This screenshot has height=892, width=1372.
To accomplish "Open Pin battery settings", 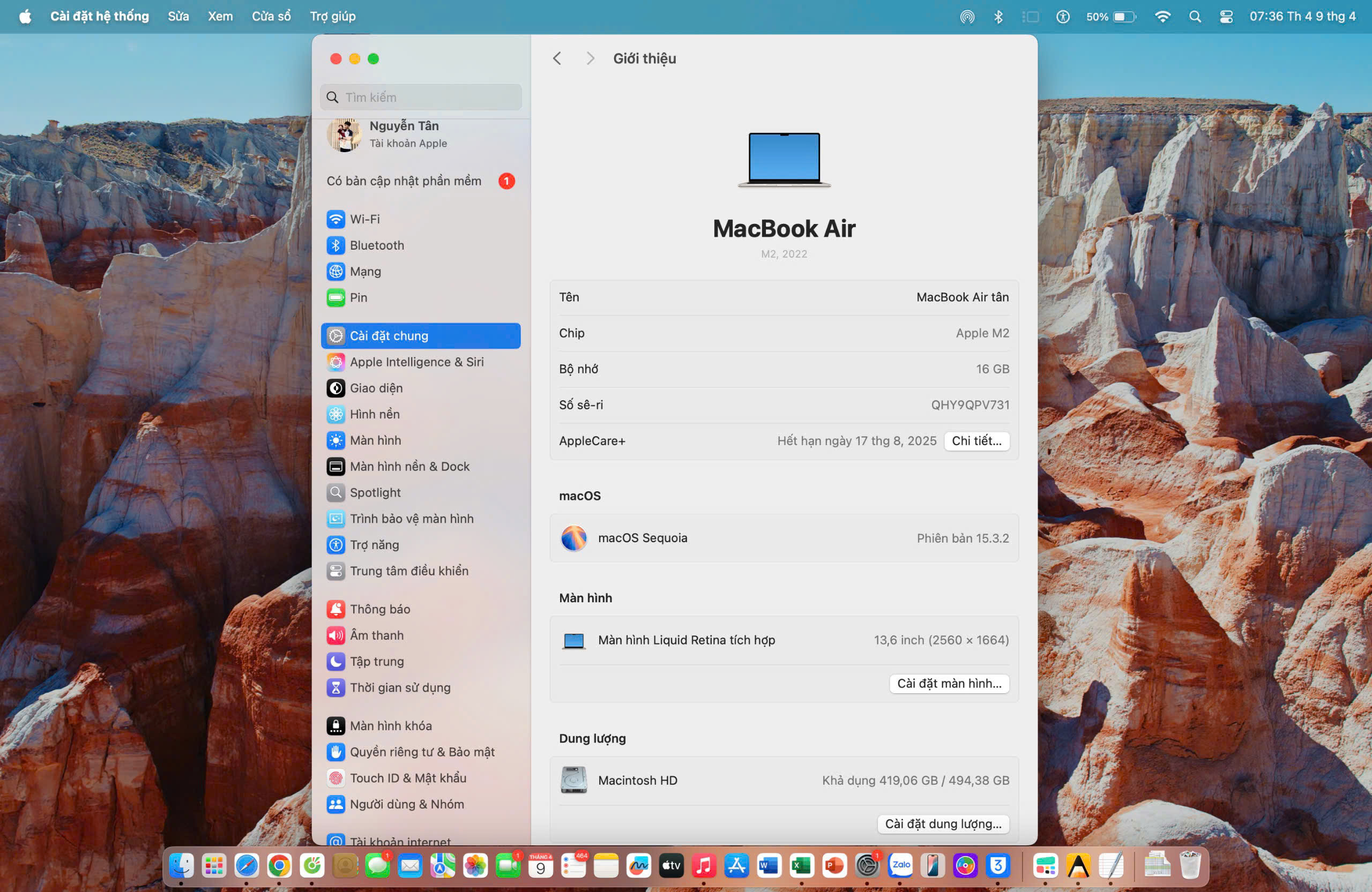I will [420, 297].
